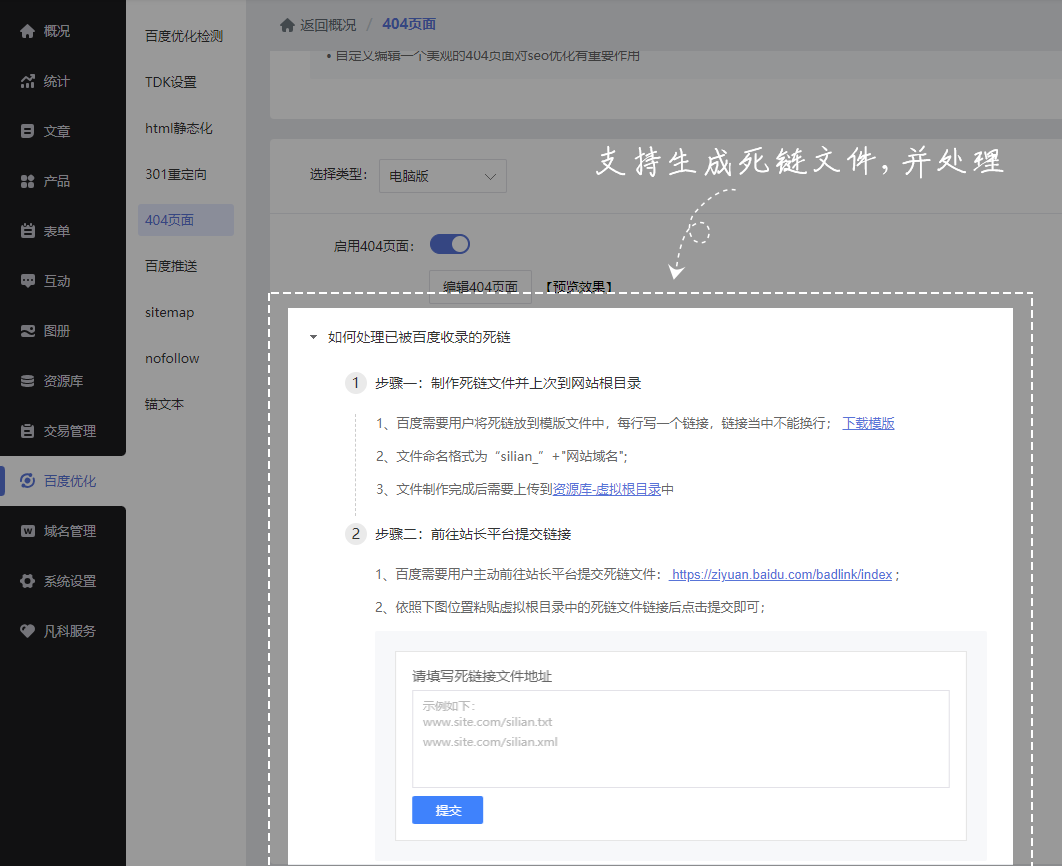
Task: Open the 电脑版 type dropdown
Action: point(442,176)
